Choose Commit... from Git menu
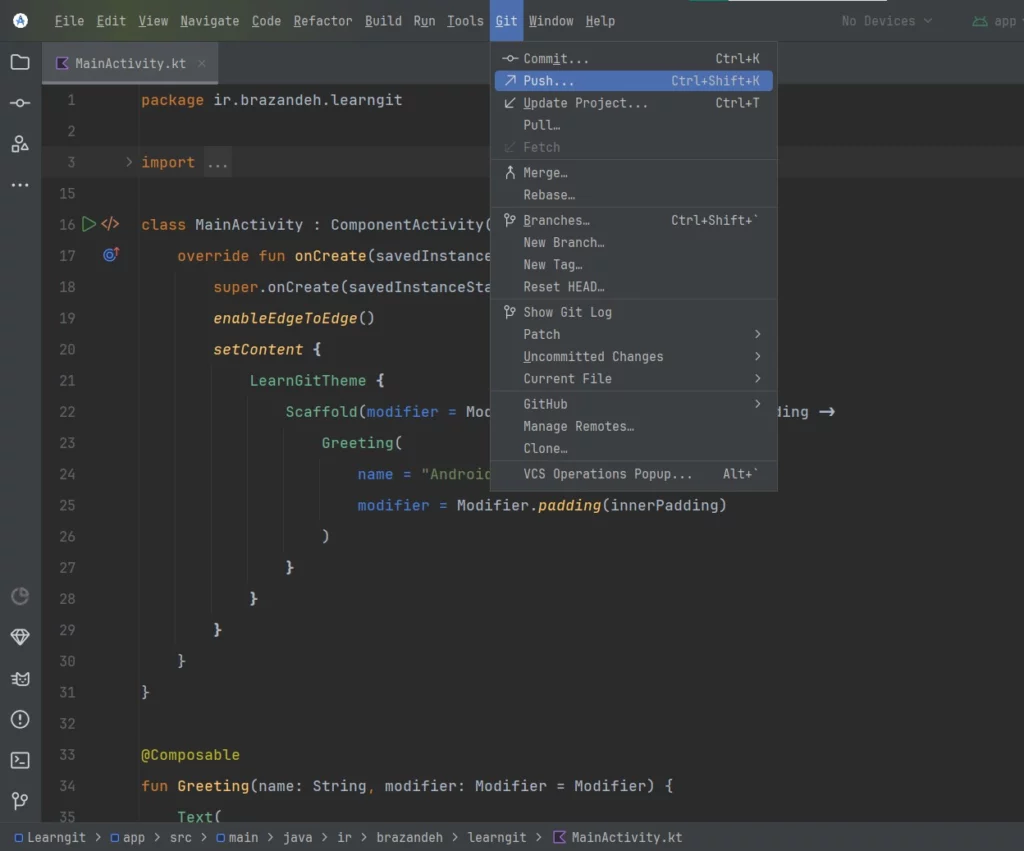The width and height of the screenshot is (1024, 851). pyautogui.click(x=633, y=59)
